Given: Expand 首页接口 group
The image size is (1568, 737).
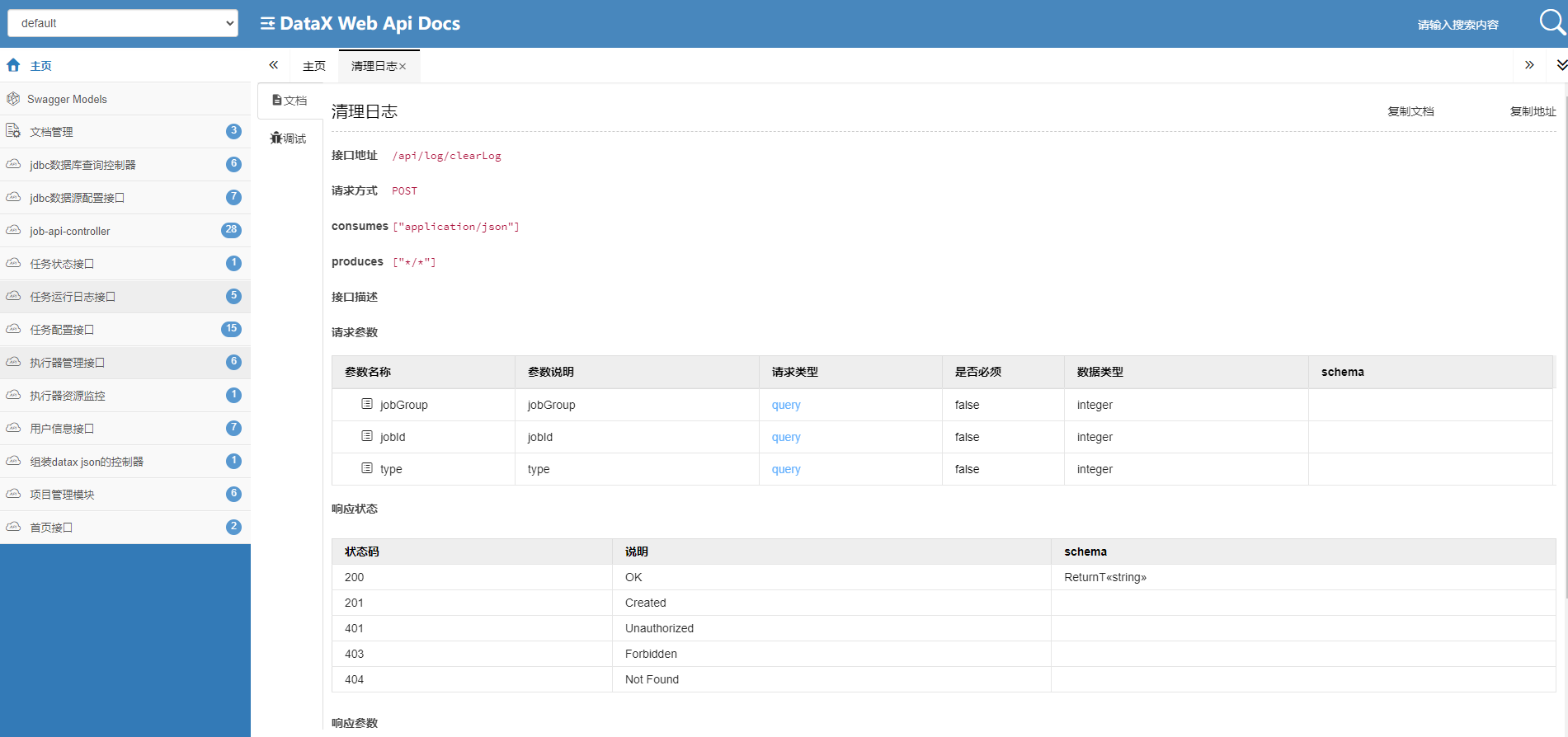Looking at the screenshot, I should tap(125, 528).
